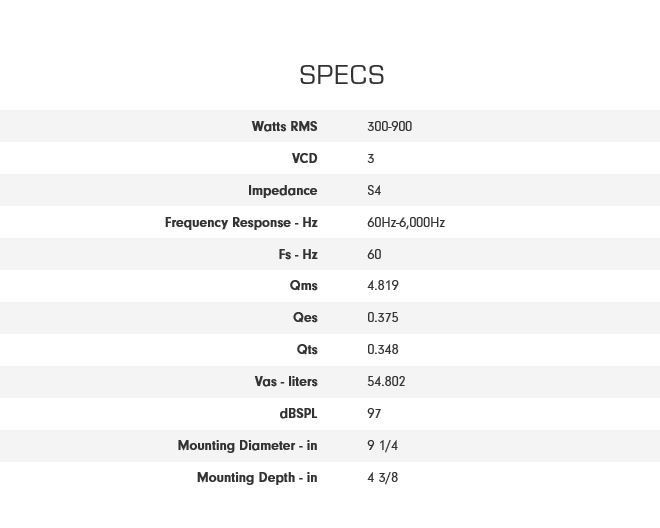The image size is (660, 528).
Task: Select the 4.819 Qms value
Action: 382,286
